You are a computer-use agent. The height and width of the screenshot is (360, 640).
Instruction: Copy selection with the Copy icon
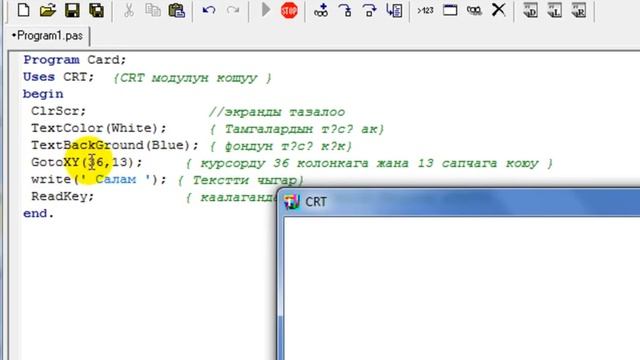153,10
